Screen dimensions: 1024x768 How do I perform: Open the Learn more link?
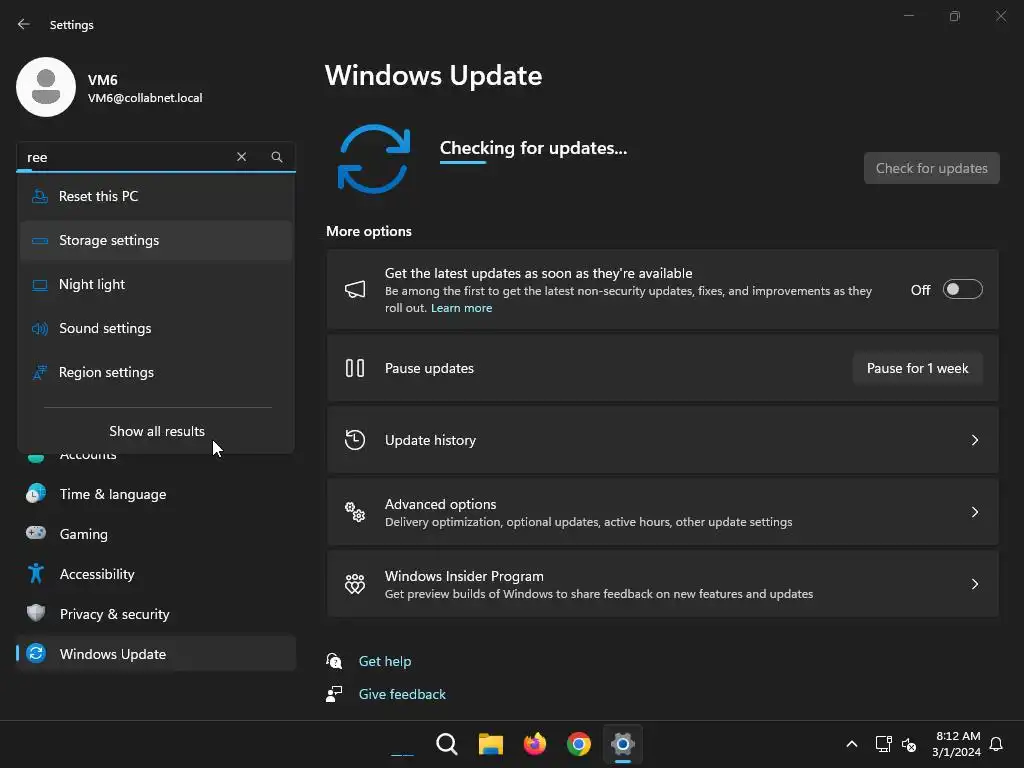[461, 308]
